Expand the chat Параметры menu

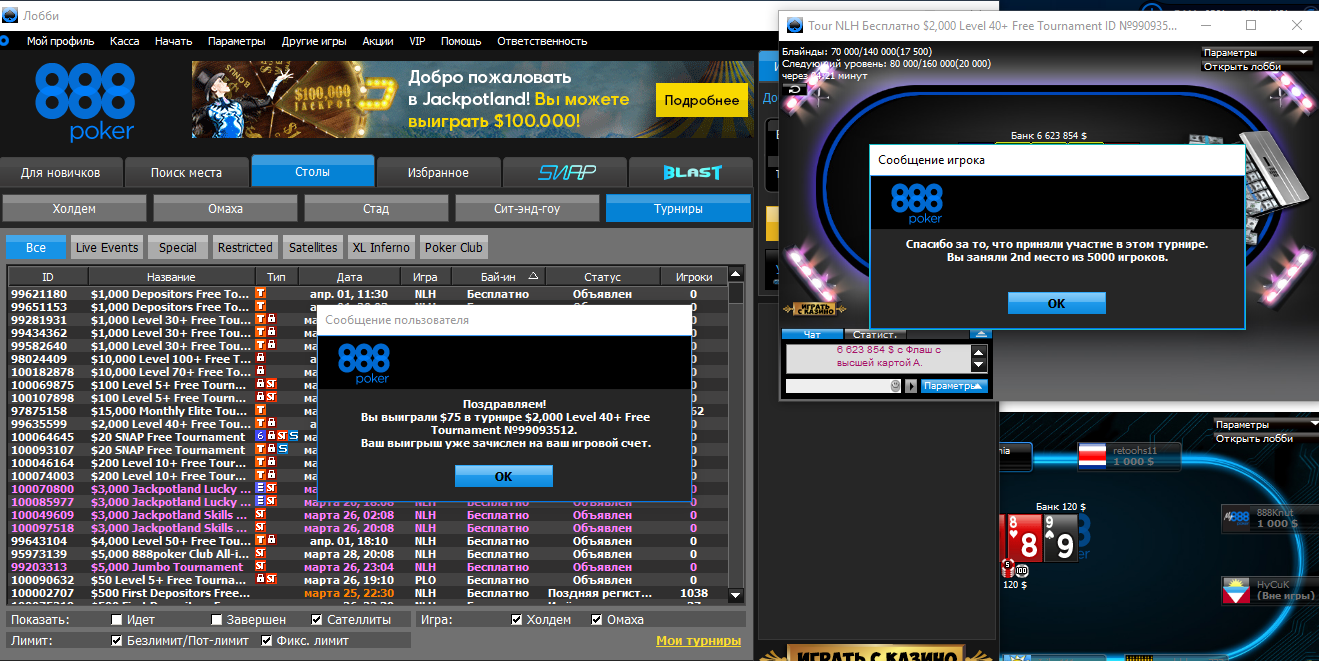[954, 386]
